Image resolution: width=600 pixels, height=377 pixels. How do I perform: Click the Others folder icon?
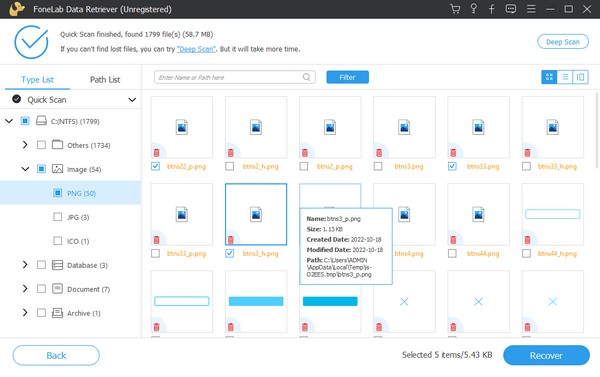[x=57, y=145]
